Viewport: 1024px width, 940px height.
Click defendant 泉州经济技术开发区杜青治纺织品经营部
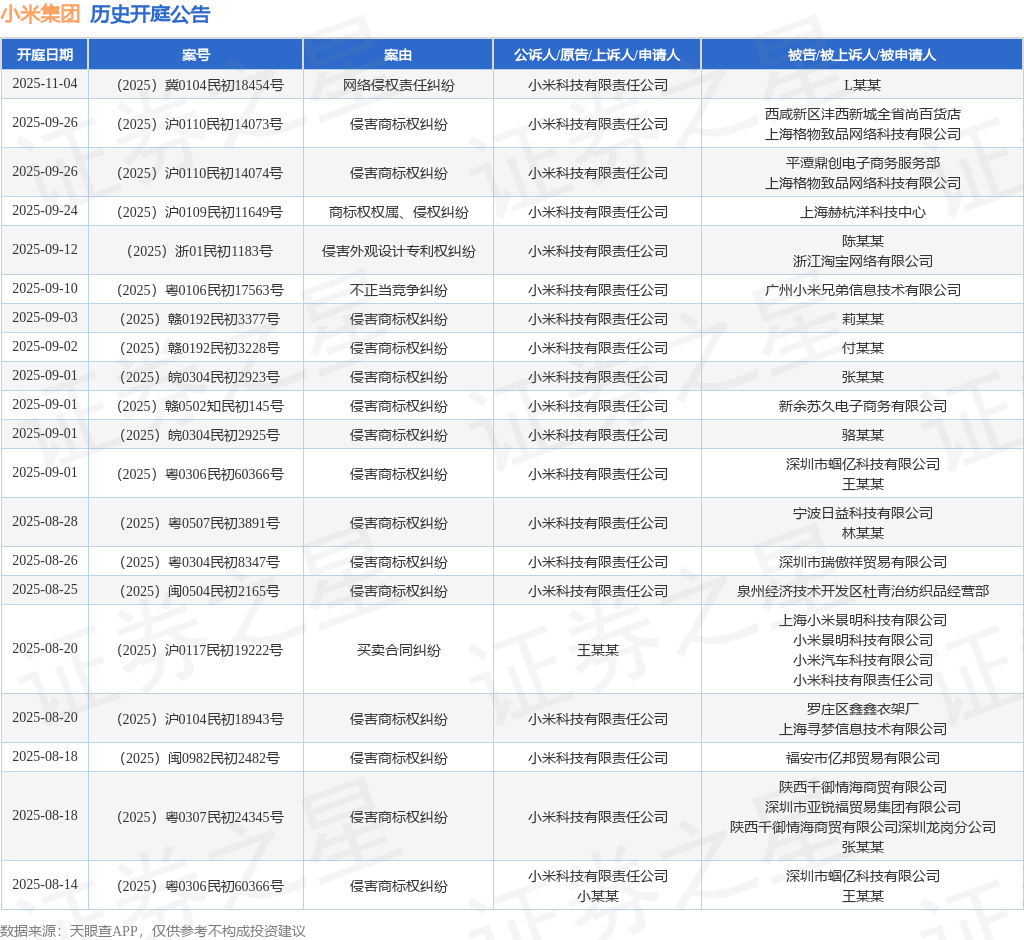coord(863,591)
